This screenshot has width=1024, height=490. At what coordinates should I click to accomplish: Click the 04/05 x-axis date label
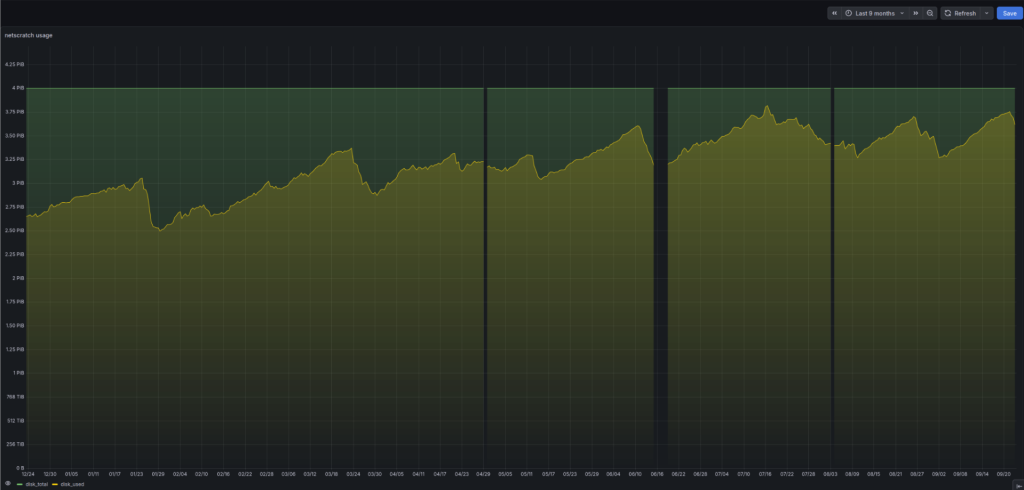point(396,474)
